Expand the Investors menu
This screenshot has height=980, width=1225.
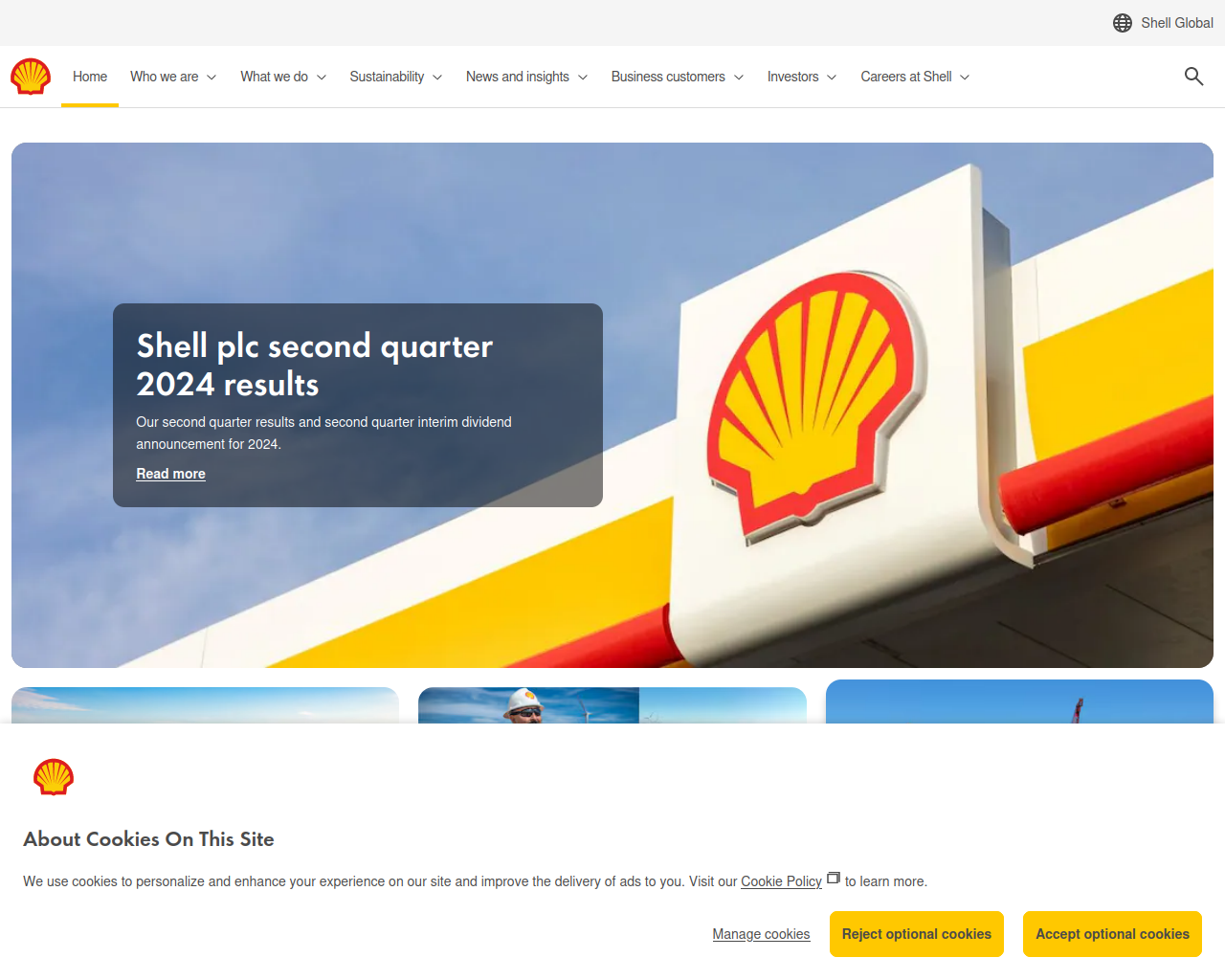(x=802, y=77)
